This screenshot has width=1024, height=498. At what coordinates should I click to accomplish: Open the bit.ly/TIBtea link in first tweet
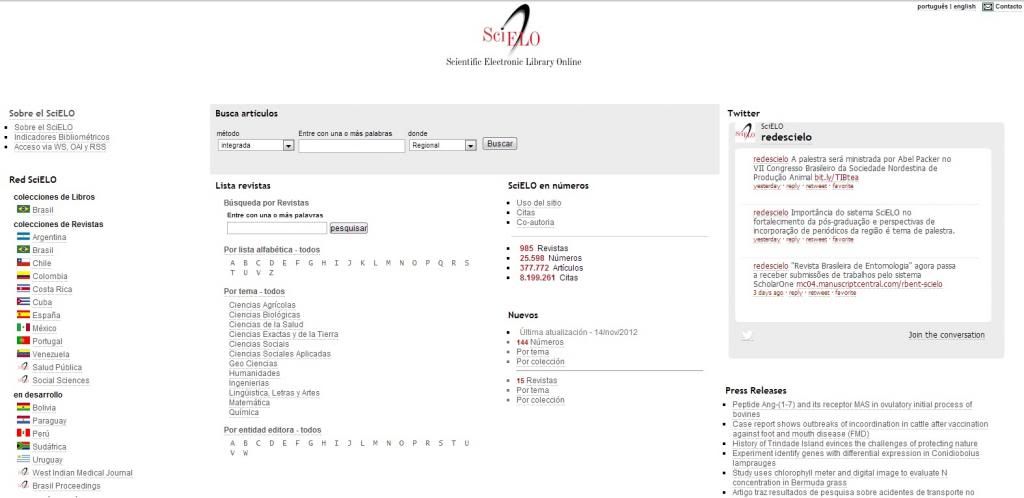click(837, 178)
